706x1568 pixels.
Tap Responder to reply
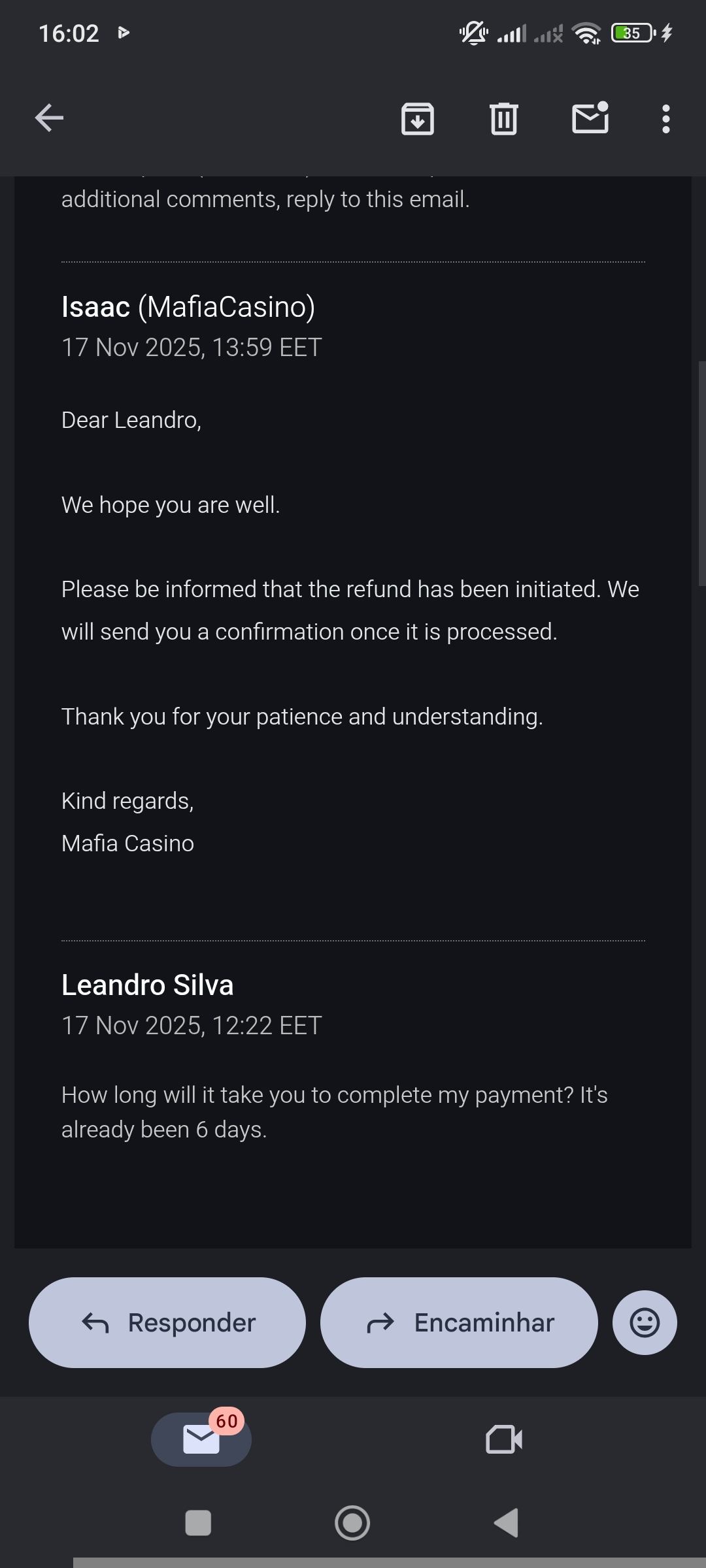click(x=167, y=1322)
